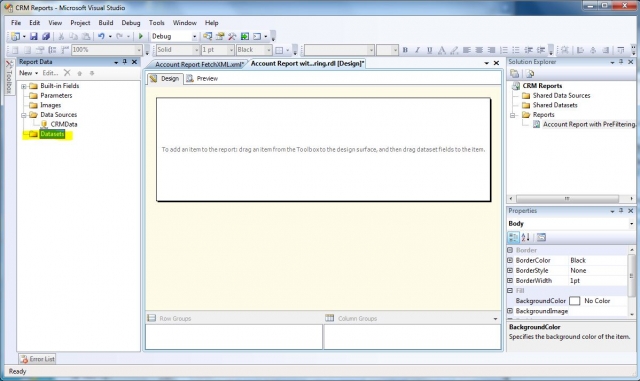Screen dimensions: 640x381
Task: Click the BackgroundColor swatch
Action: tap(574, 301)
